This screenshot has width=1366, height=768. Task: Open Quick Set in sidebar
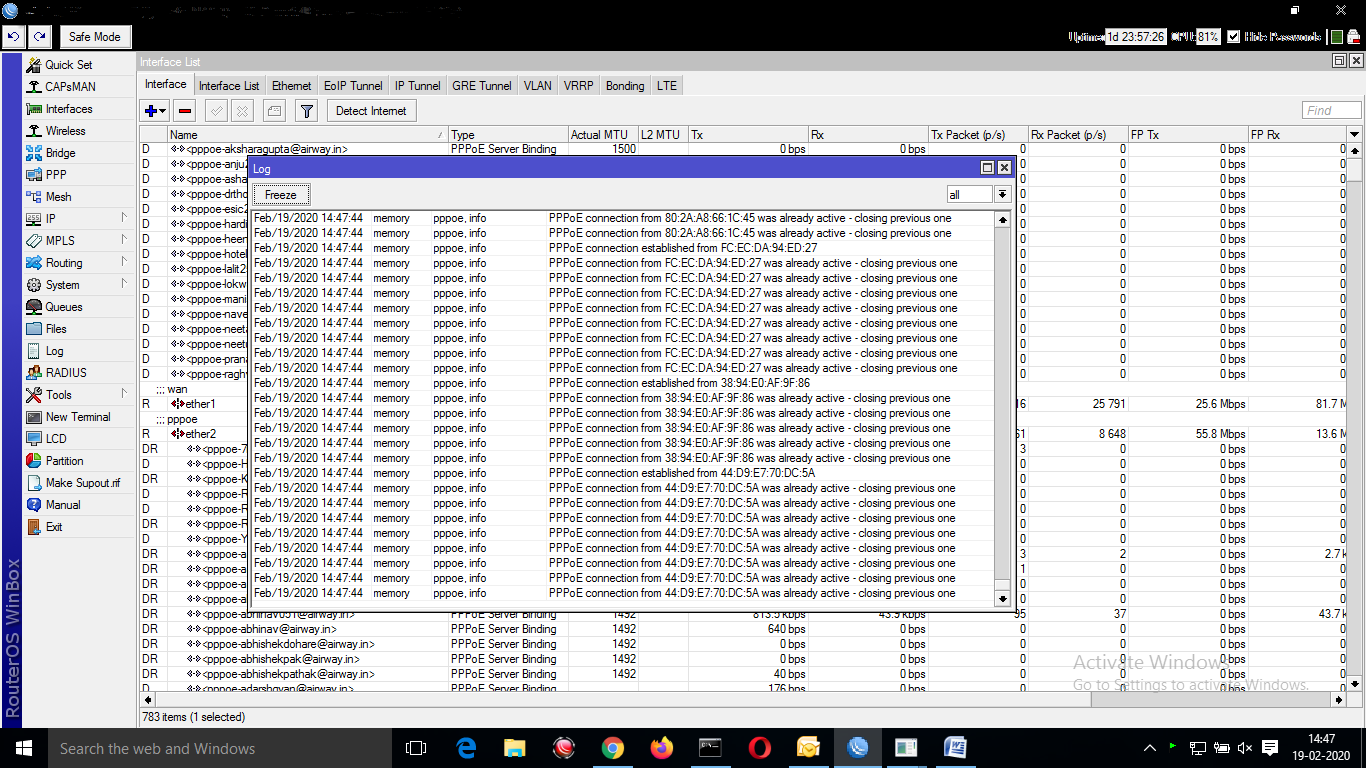(x=68, y=65)
